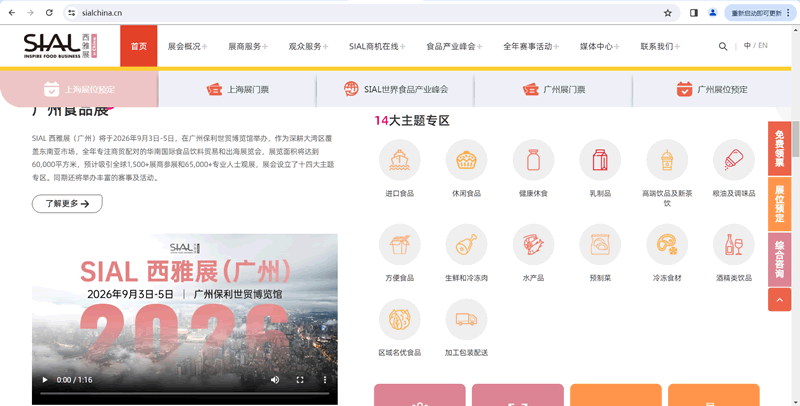Open video more options menu

(324, 380)
